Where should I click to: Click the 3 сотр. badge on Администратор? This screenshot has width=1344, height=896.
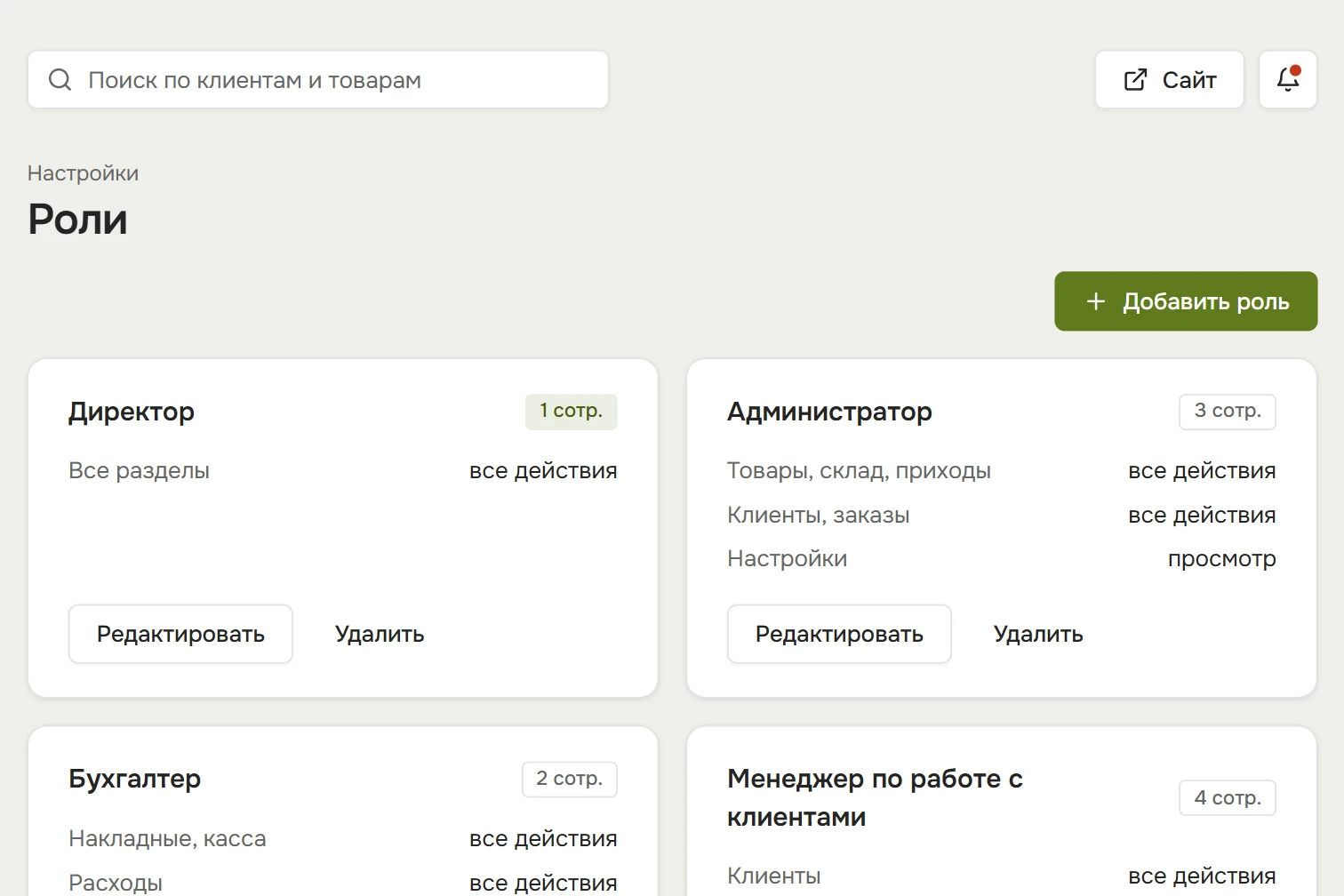click(x=1228, y=412)
